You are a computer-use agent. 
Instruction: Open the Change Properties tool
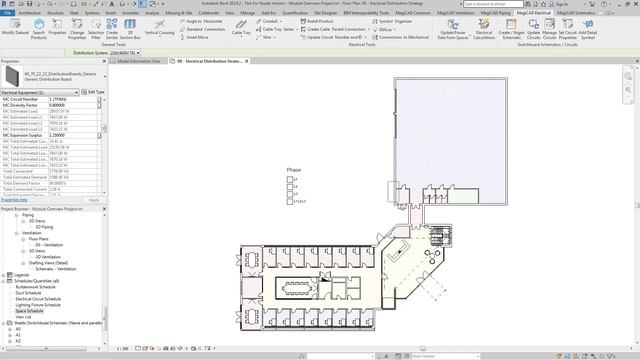point(77,29)
